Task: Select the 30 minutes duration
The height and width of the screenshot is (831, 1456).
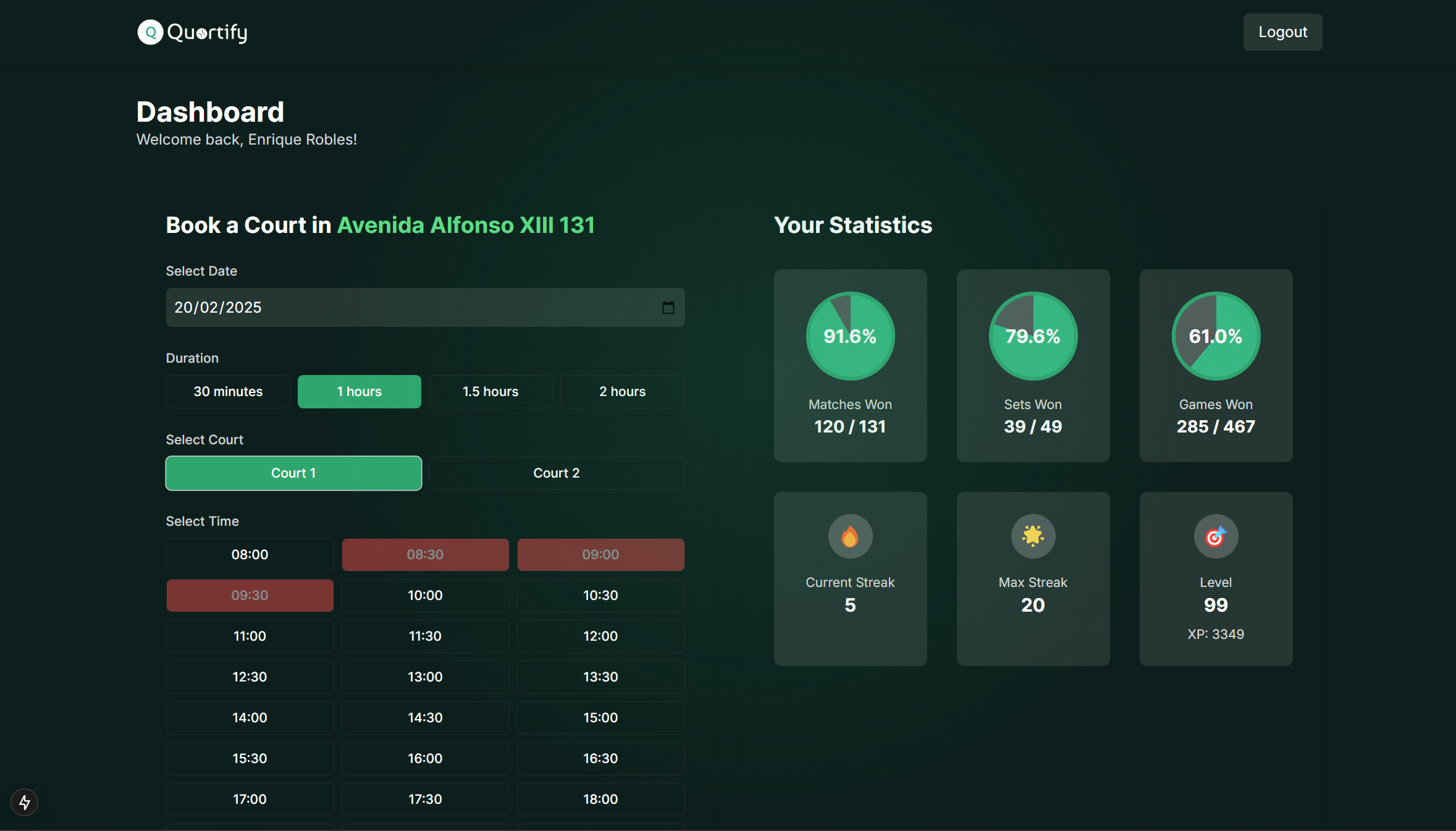Action: (228, 392)
